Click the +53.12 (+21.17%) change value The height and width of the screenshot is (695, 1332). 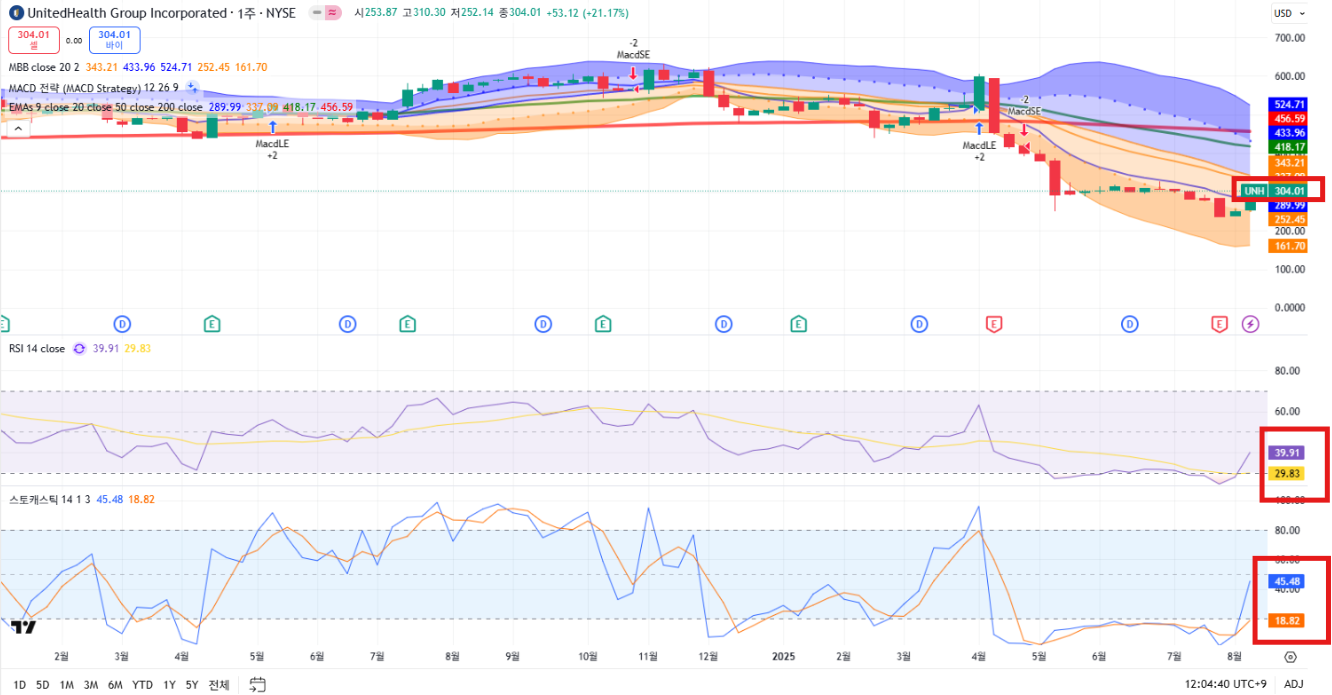[x=587, y=13]
